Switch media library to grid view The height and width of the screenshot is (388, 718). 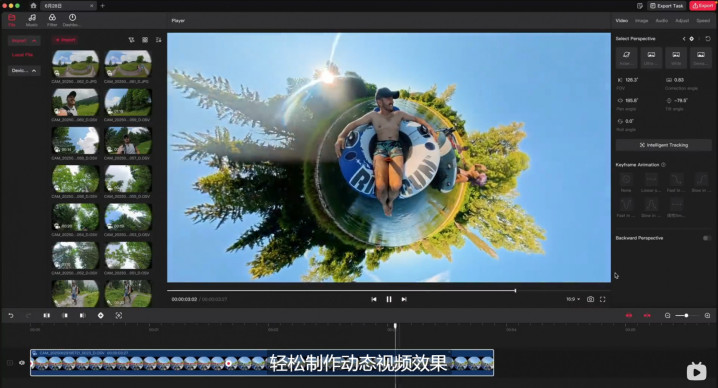click(145, 40)
